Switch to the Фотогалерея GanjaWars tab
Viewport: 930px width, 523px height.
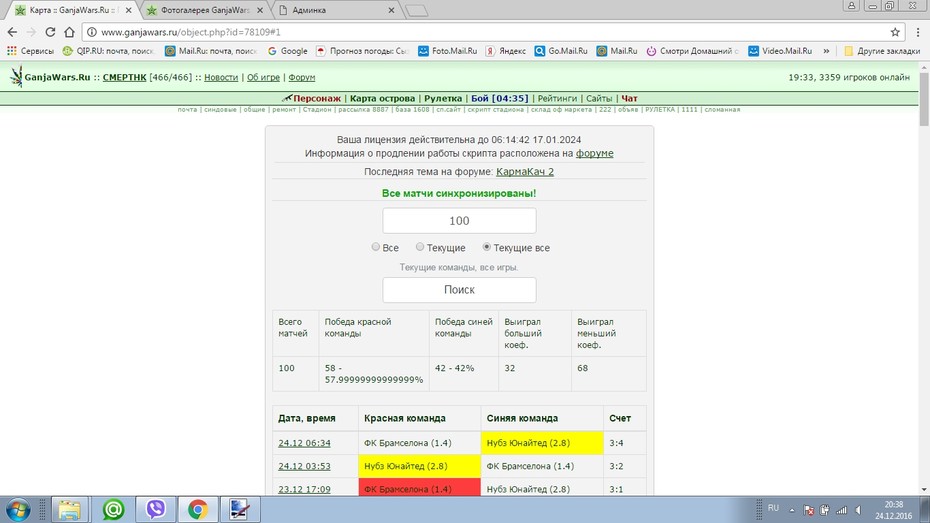point(205,10)
